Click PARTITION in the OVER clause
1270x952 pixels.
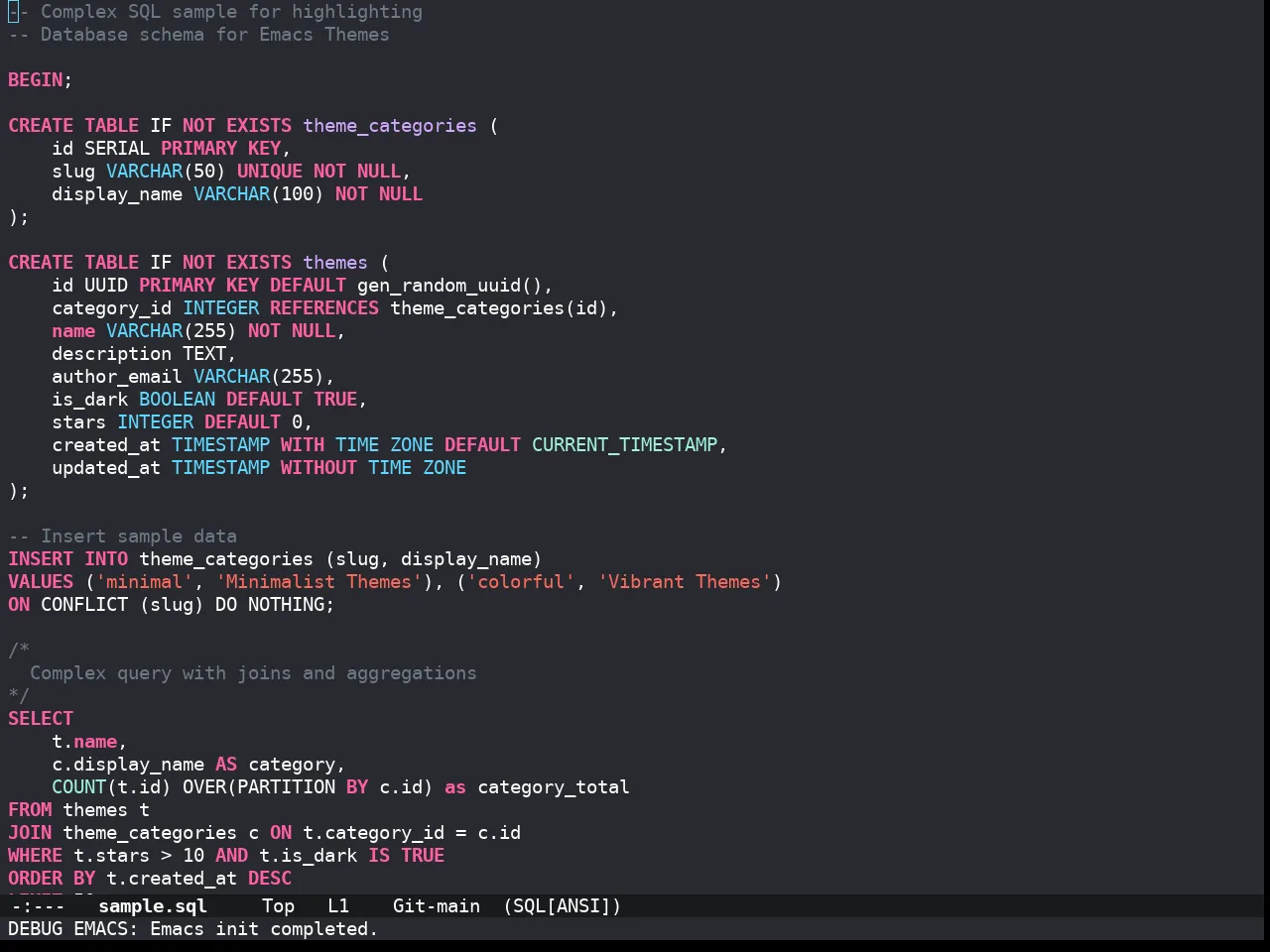(287, 786)
